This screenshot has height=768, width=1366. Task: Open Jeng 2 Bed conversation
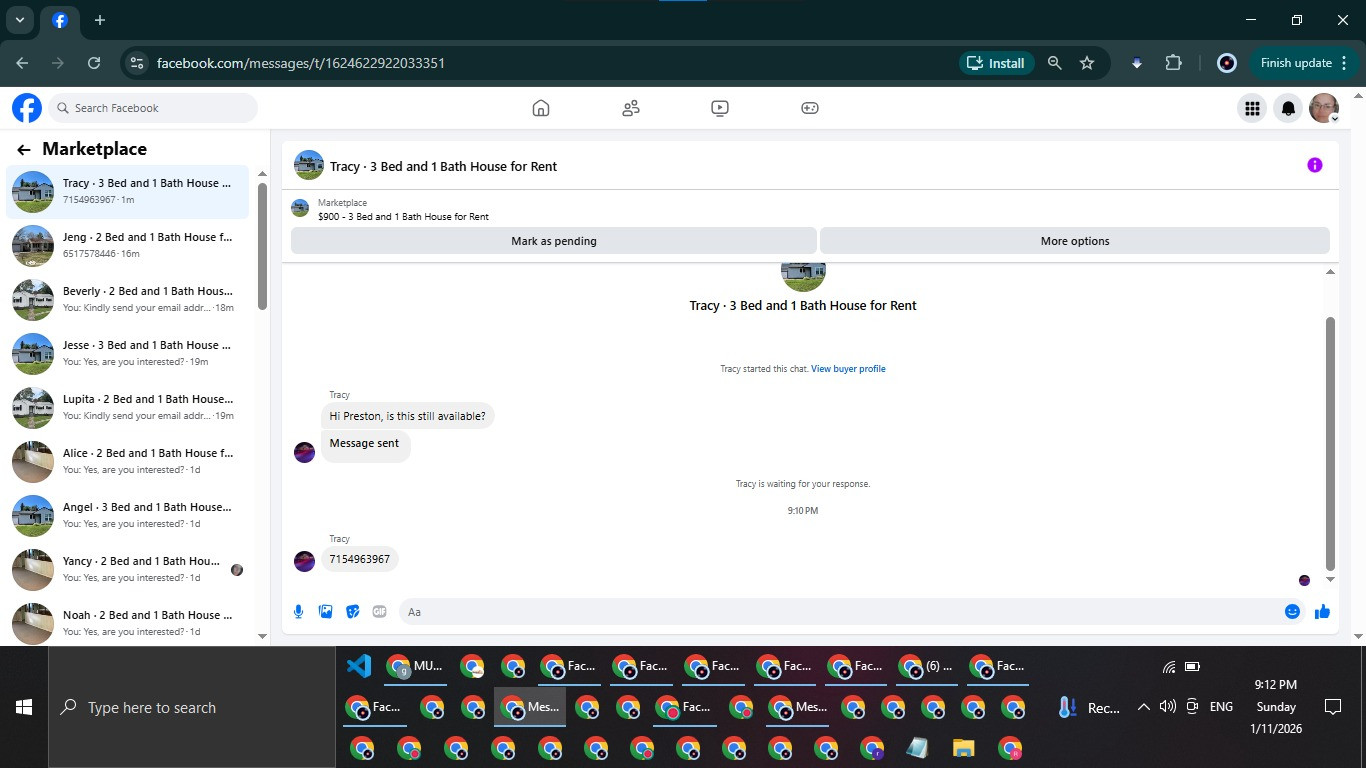pyautogui.click(x=128, y=245)
